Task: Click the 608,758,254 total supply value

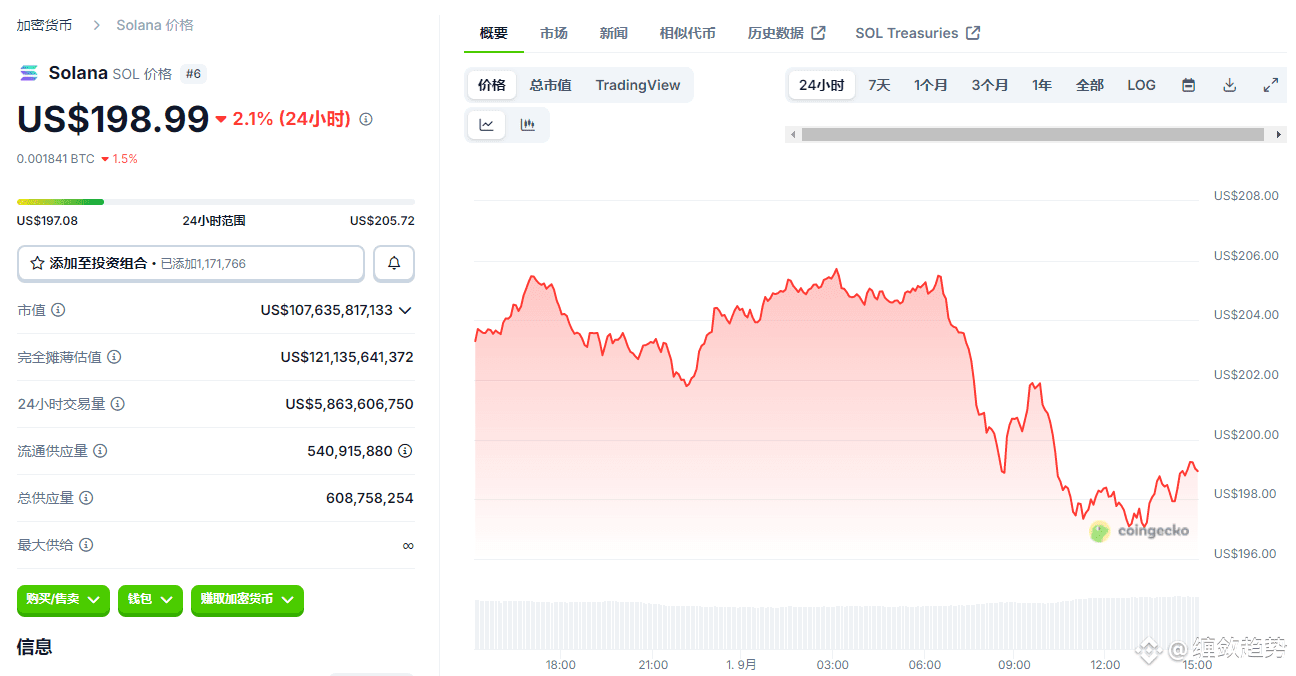Action: (x=370, y=498)
